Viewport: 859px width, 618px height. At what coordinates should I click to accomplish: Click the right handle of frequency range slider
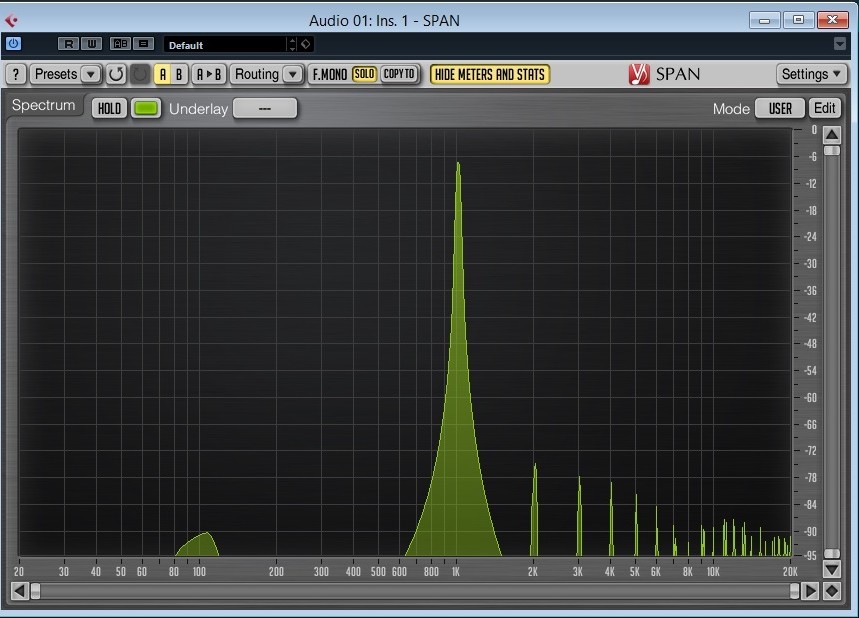coord(794,591)
